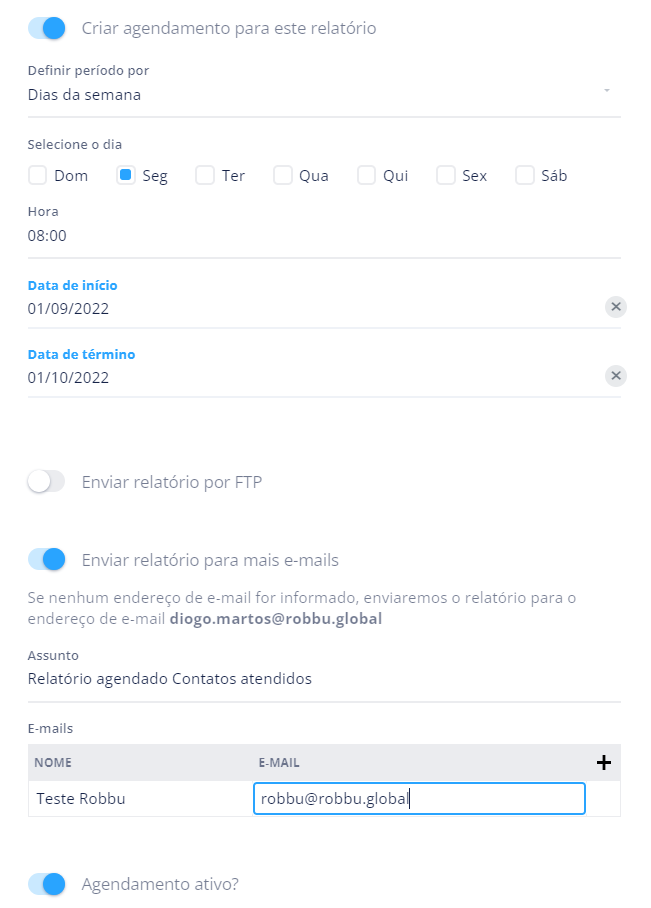
Task: Open the Definir período por dropdown
Action: click(x=320, y=96)
